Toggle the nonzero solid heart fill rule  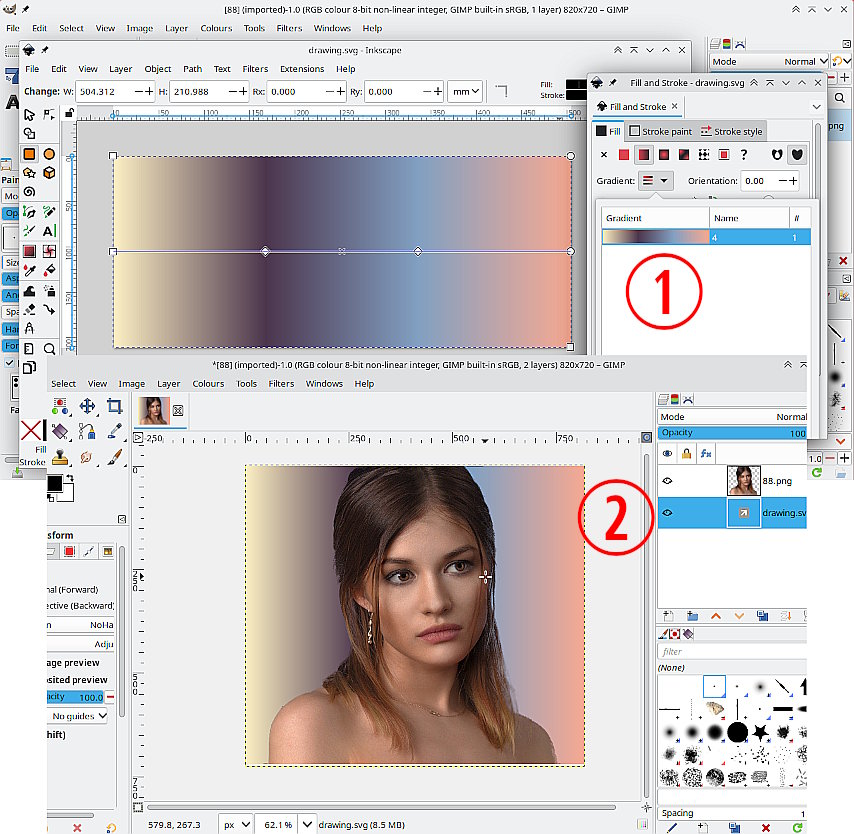797,155
